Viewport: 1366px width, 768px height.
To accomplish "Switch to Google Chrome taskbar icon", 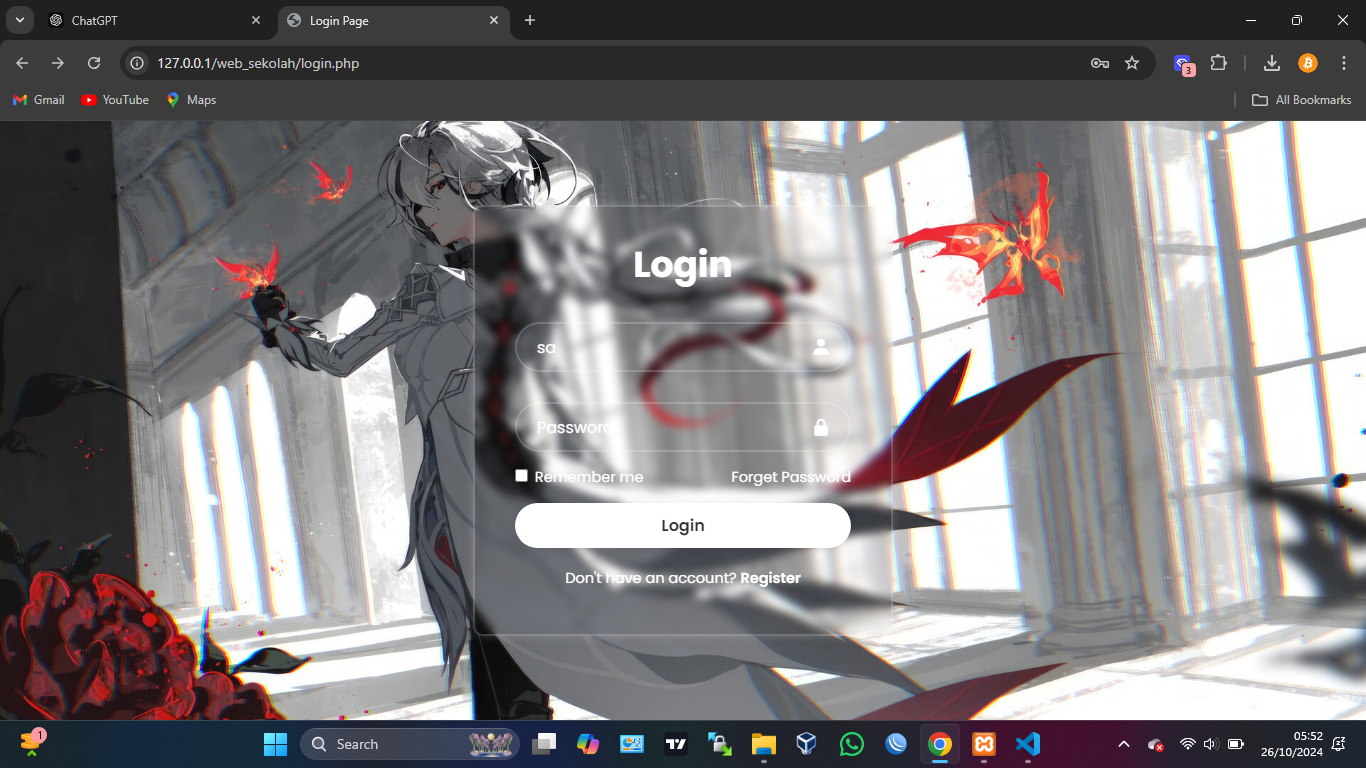I will pyautogui.click(x=939, y=744).
